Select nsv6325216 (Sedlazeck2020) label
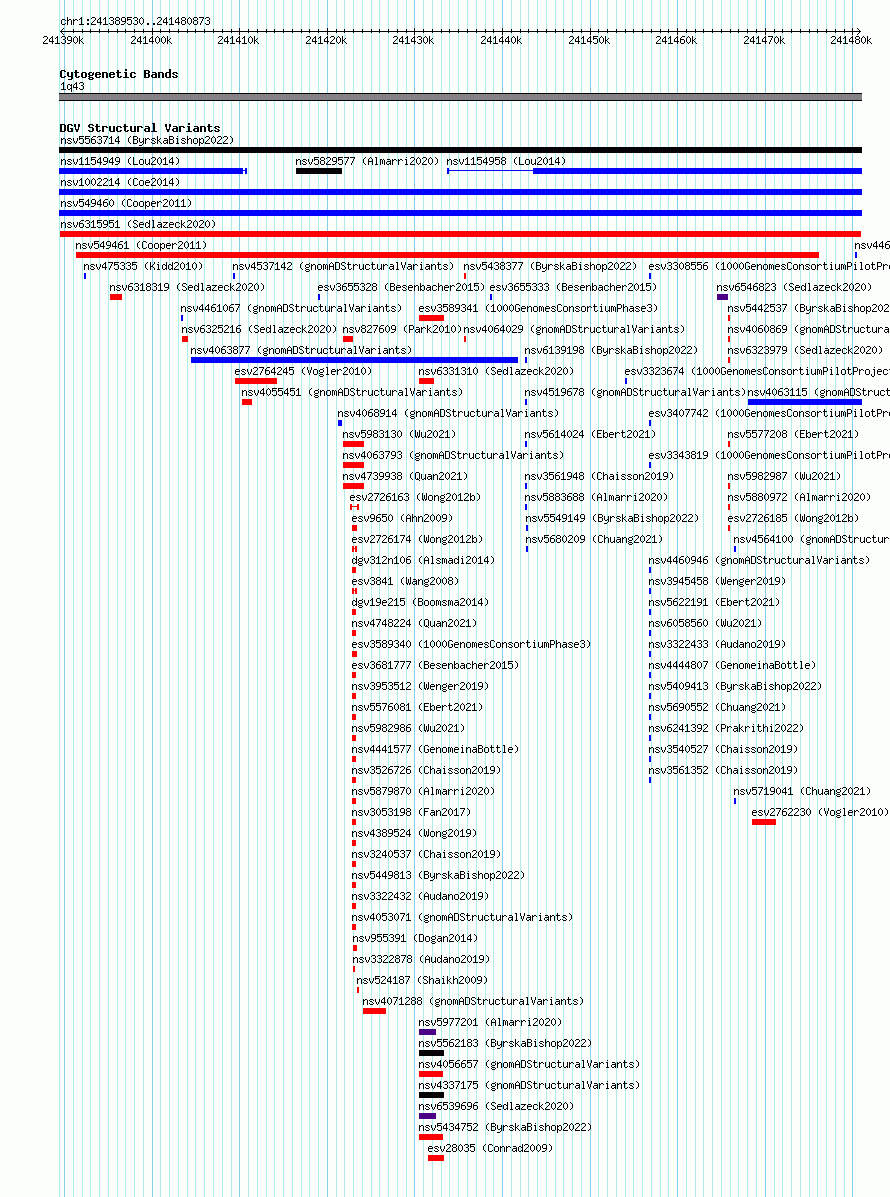The image size is (890, 1197). [x=259, y=329]
